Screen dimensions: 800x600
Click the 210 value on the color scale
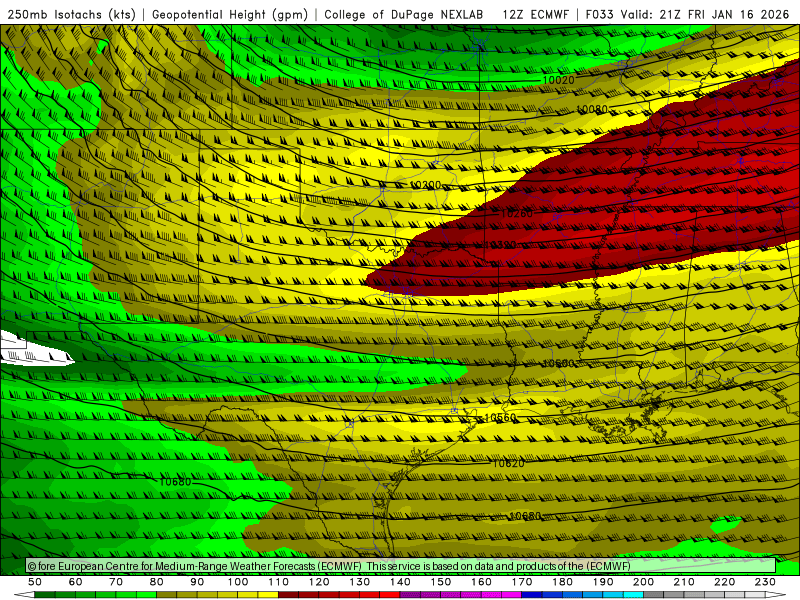(684, 582)
